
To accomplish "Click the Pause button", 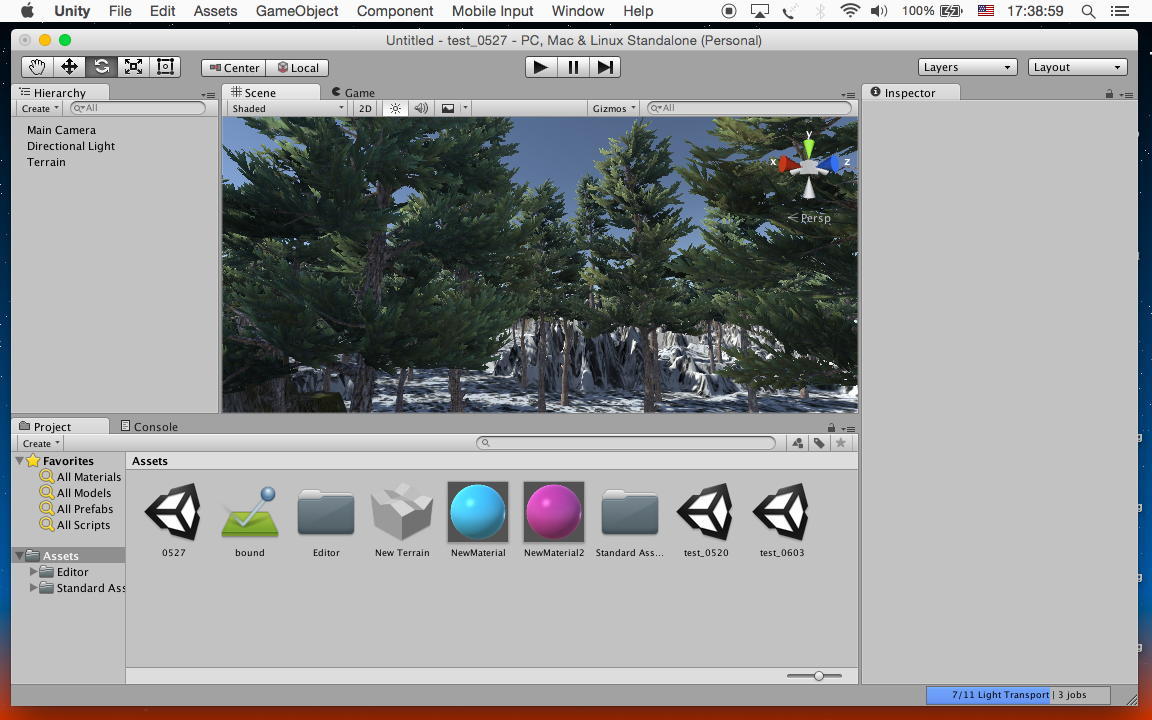I will [x=573, y=67].
